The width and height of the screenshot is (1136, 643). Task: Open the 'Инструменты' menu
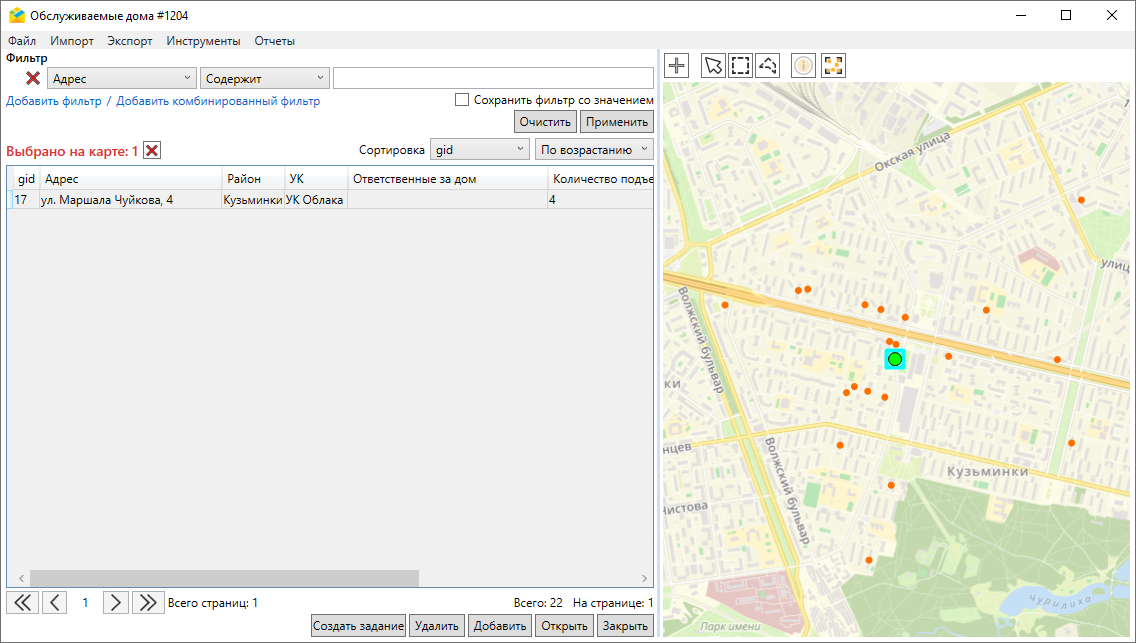pyautogui.click(x=203, y=41)
